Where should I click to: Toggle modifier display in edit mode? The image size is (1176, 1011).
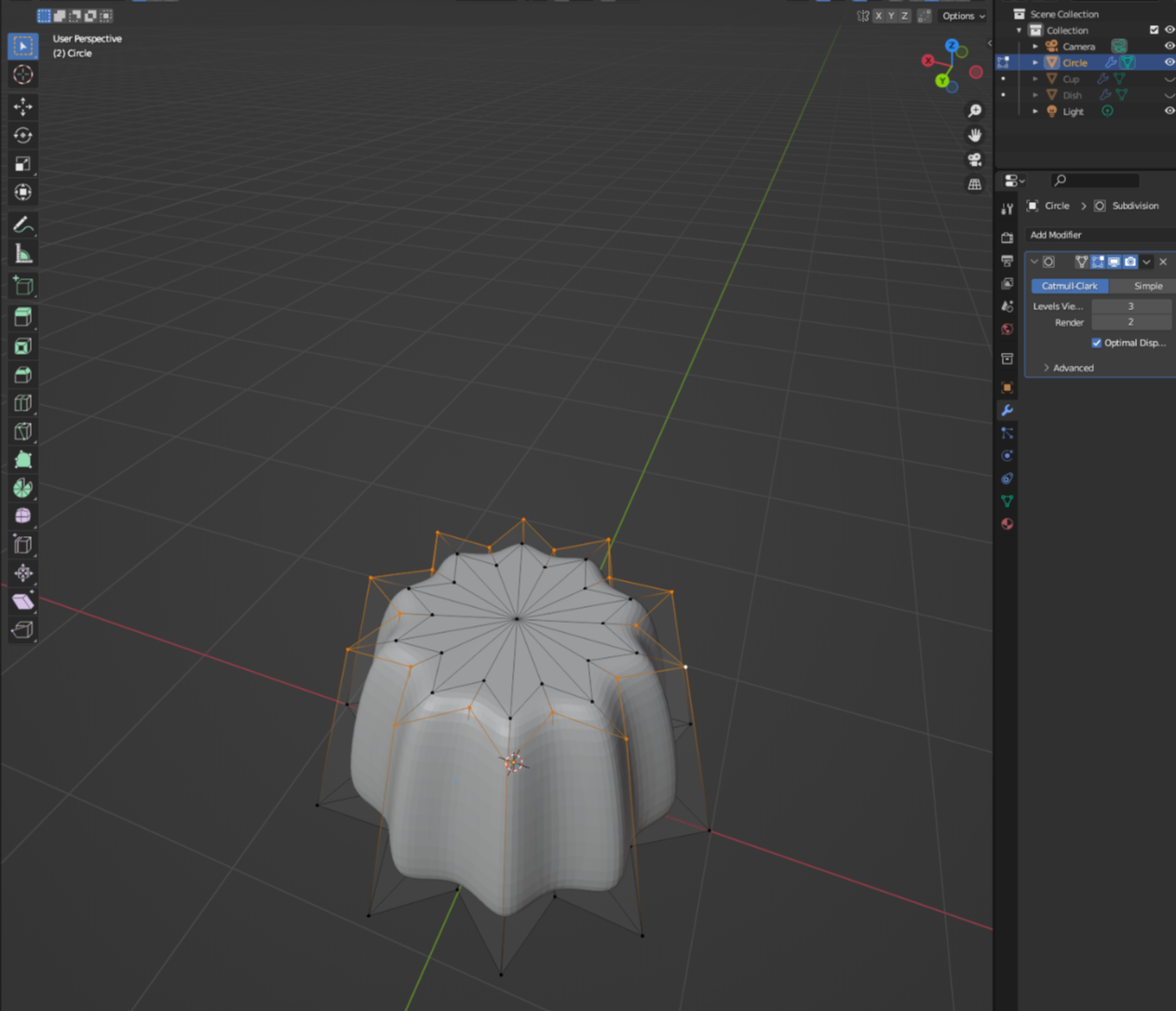pos(1098,262)
